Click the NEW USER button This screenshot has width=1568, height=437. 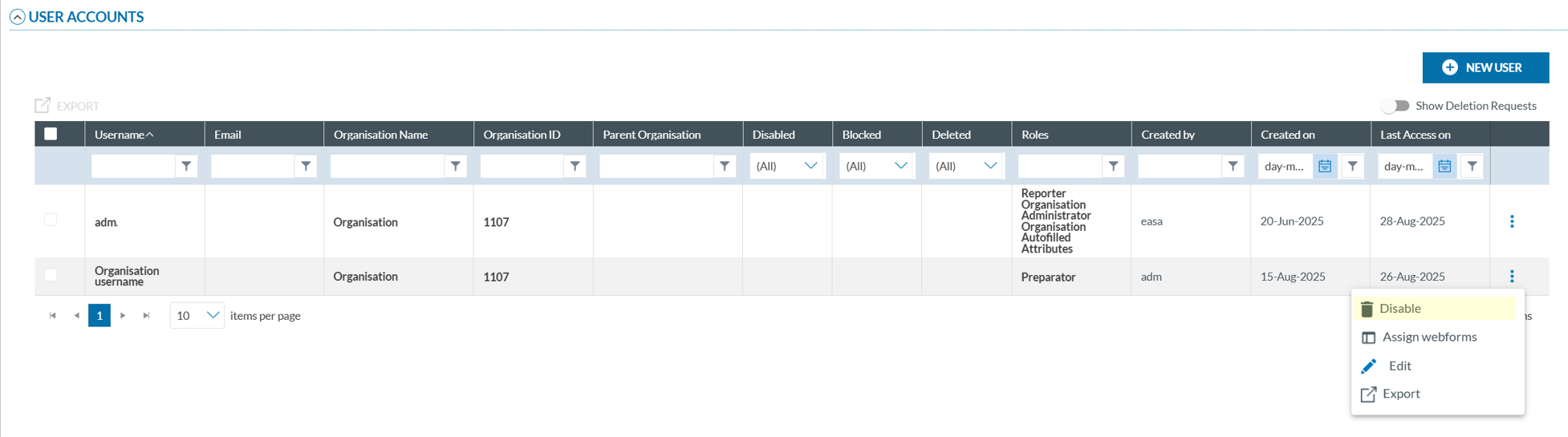1485,67
